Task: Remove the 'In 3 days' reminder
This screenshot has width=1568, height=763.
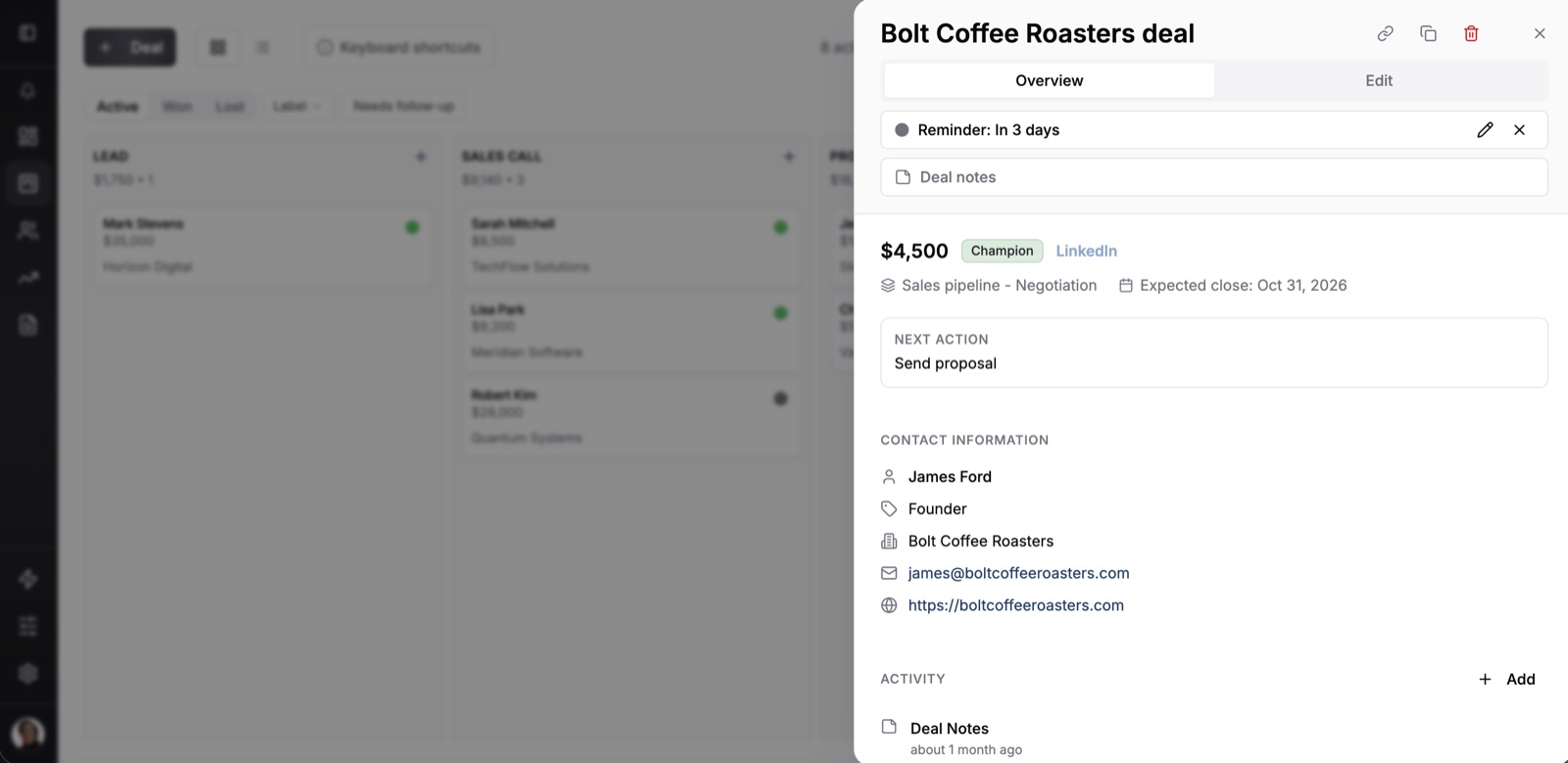Action: [1519, 129]
